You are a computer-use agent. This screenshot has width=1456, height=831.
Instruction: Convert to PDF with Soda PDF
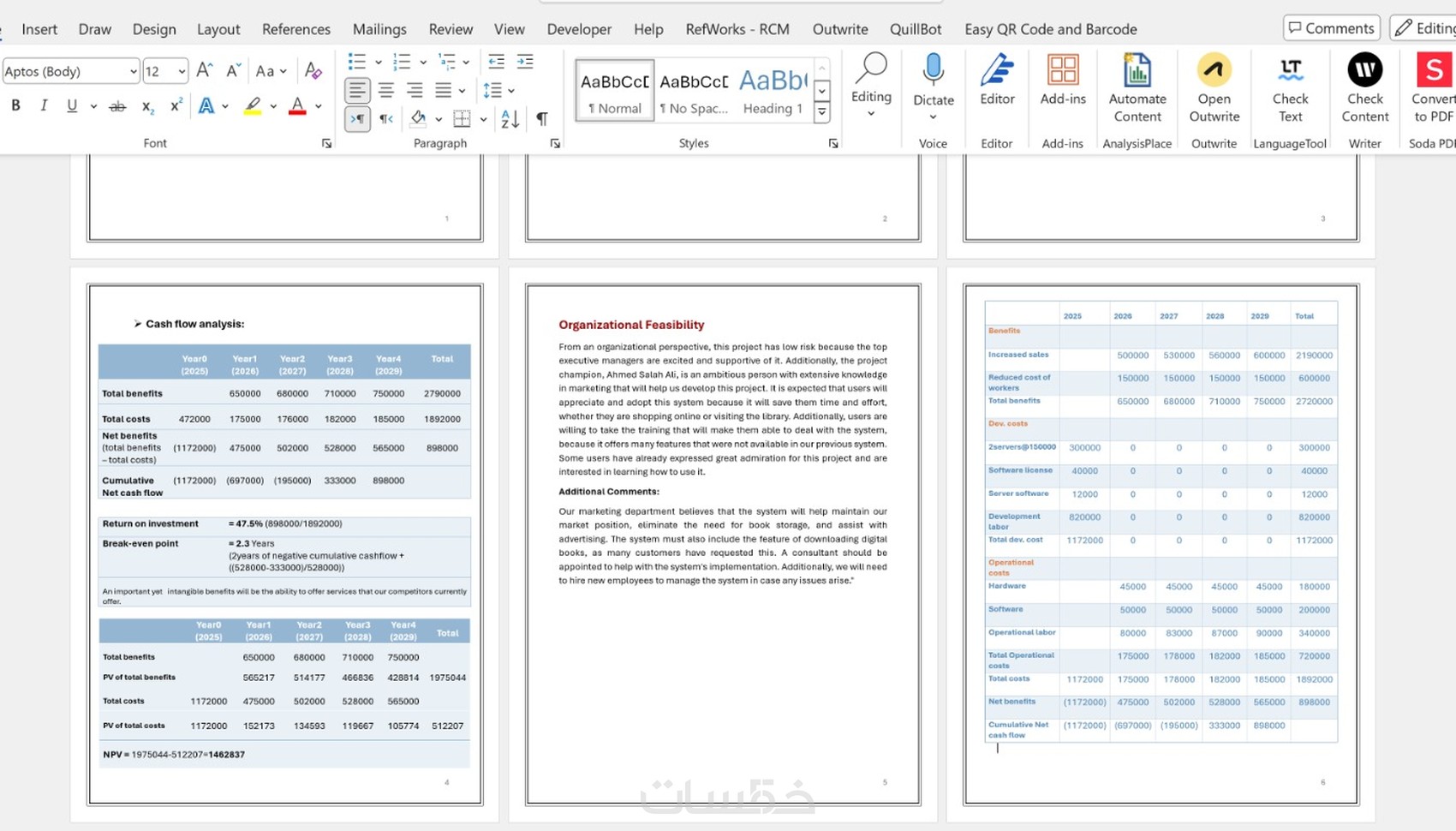click(x=1433, y=88)
